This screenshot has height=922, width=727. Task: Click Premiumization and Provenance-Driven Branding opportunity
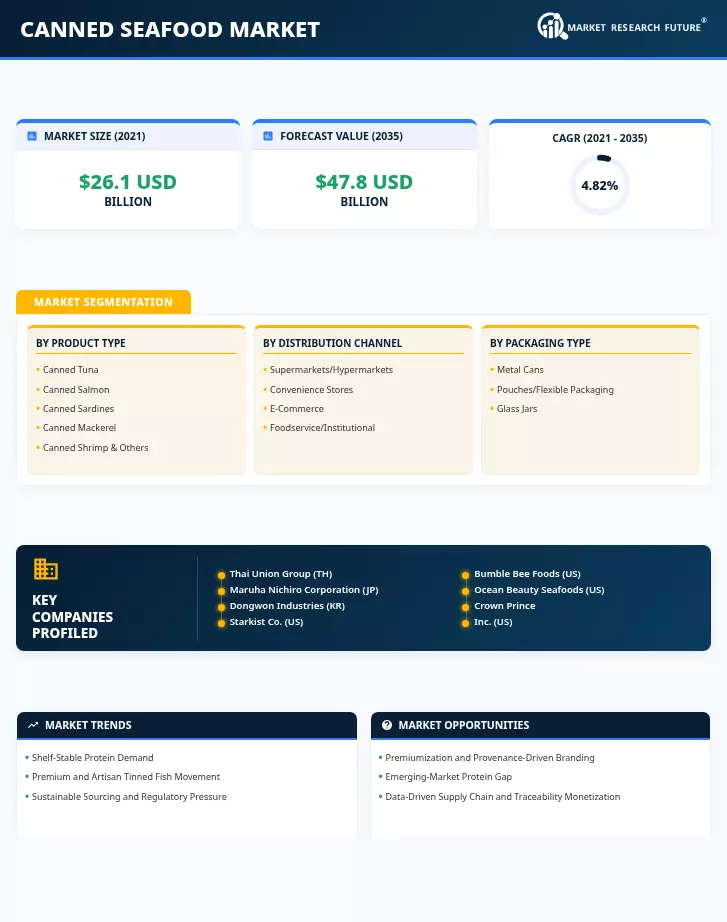489,758
